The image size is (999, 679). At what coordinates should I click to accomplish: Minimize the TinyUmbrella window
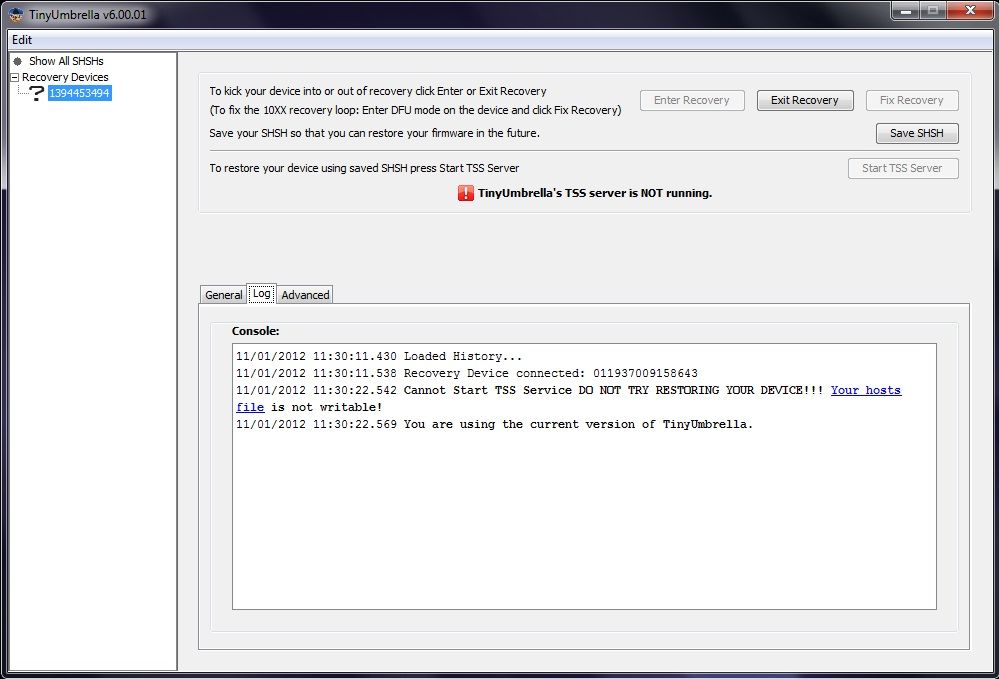(x=905, y=11)
